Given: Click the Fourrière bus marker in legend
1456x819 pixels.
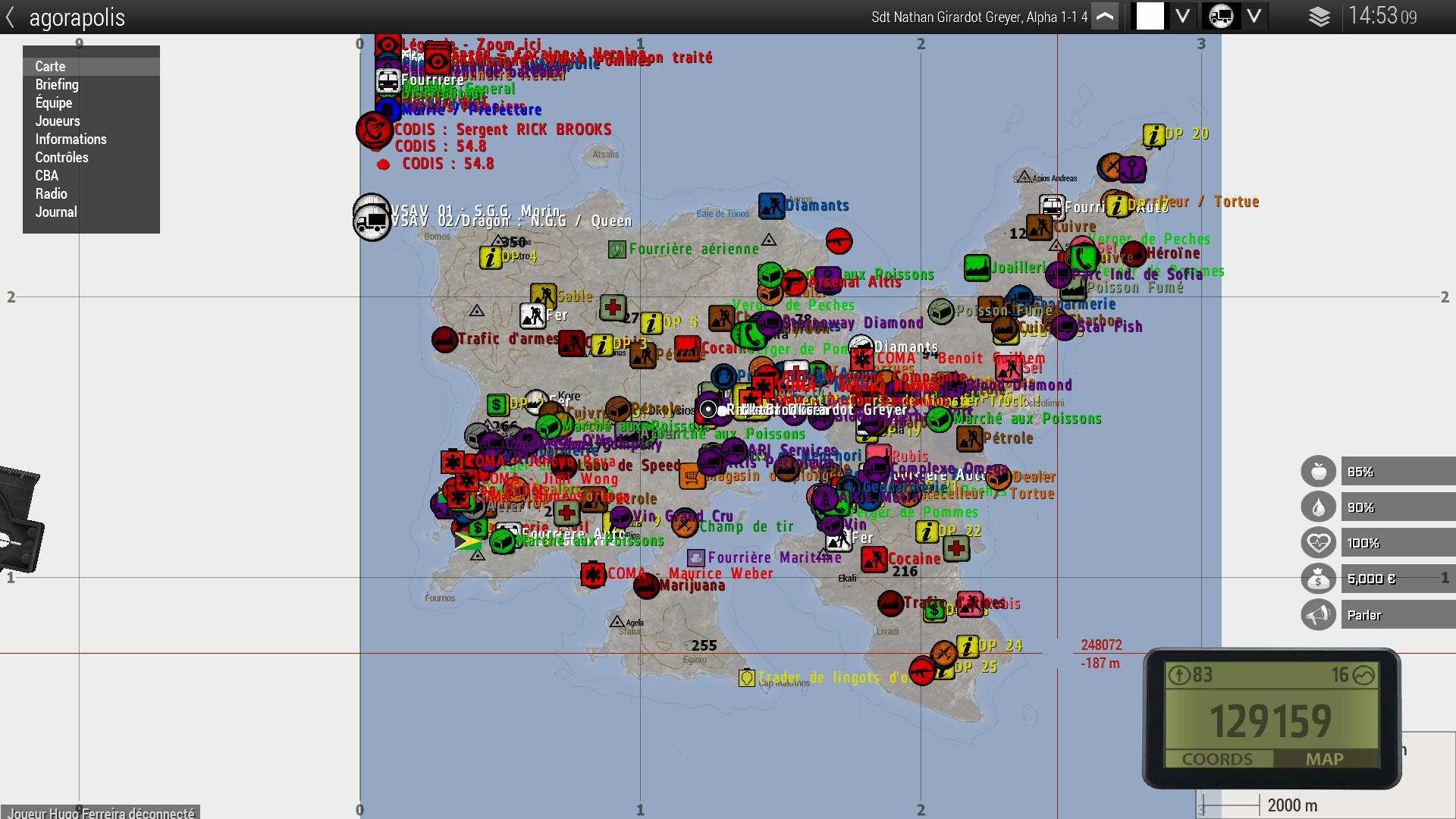Looking at the screenshot, I should (x=388, y=80).
